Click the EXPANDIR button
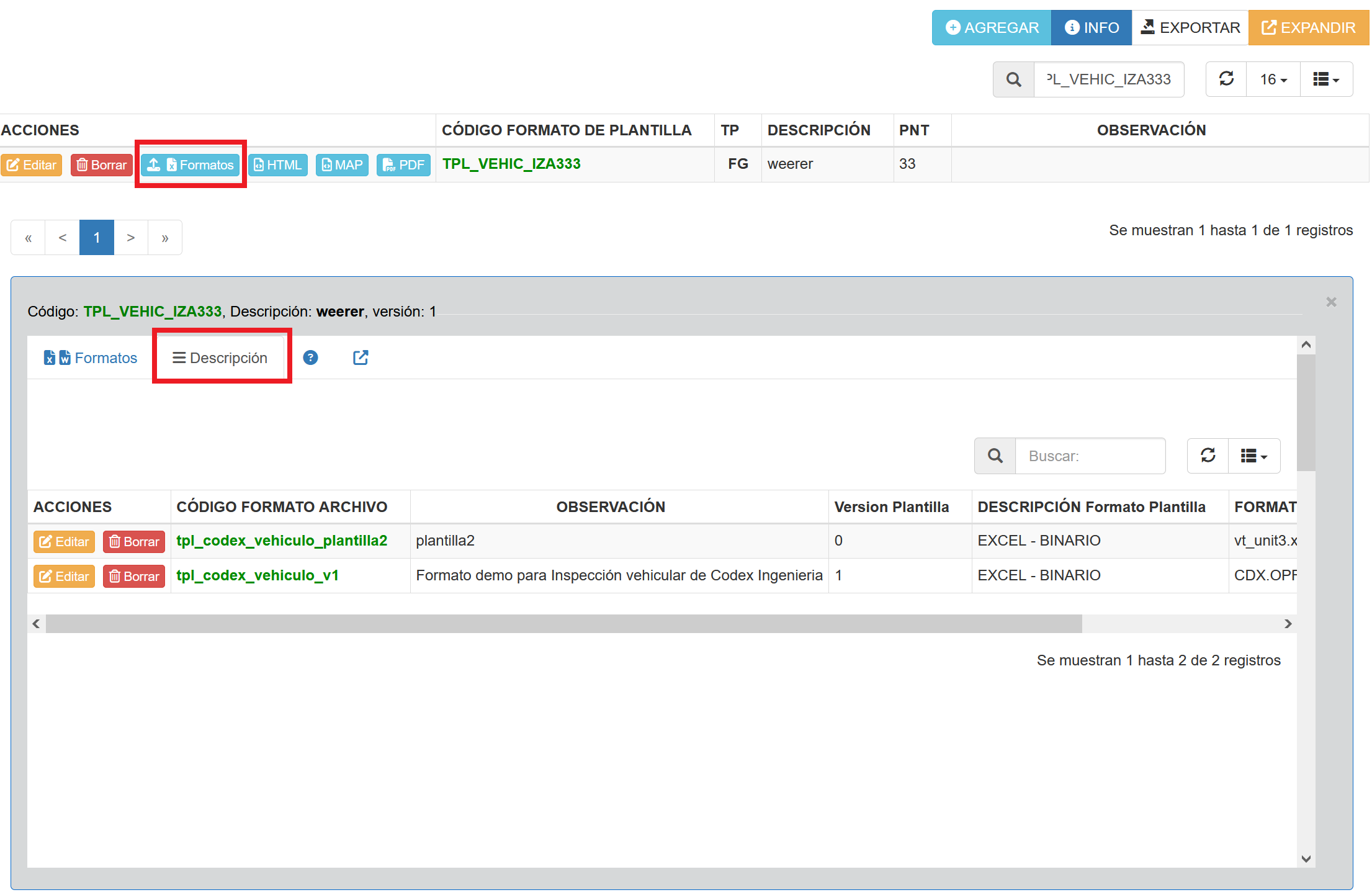 coord(1308,28)
